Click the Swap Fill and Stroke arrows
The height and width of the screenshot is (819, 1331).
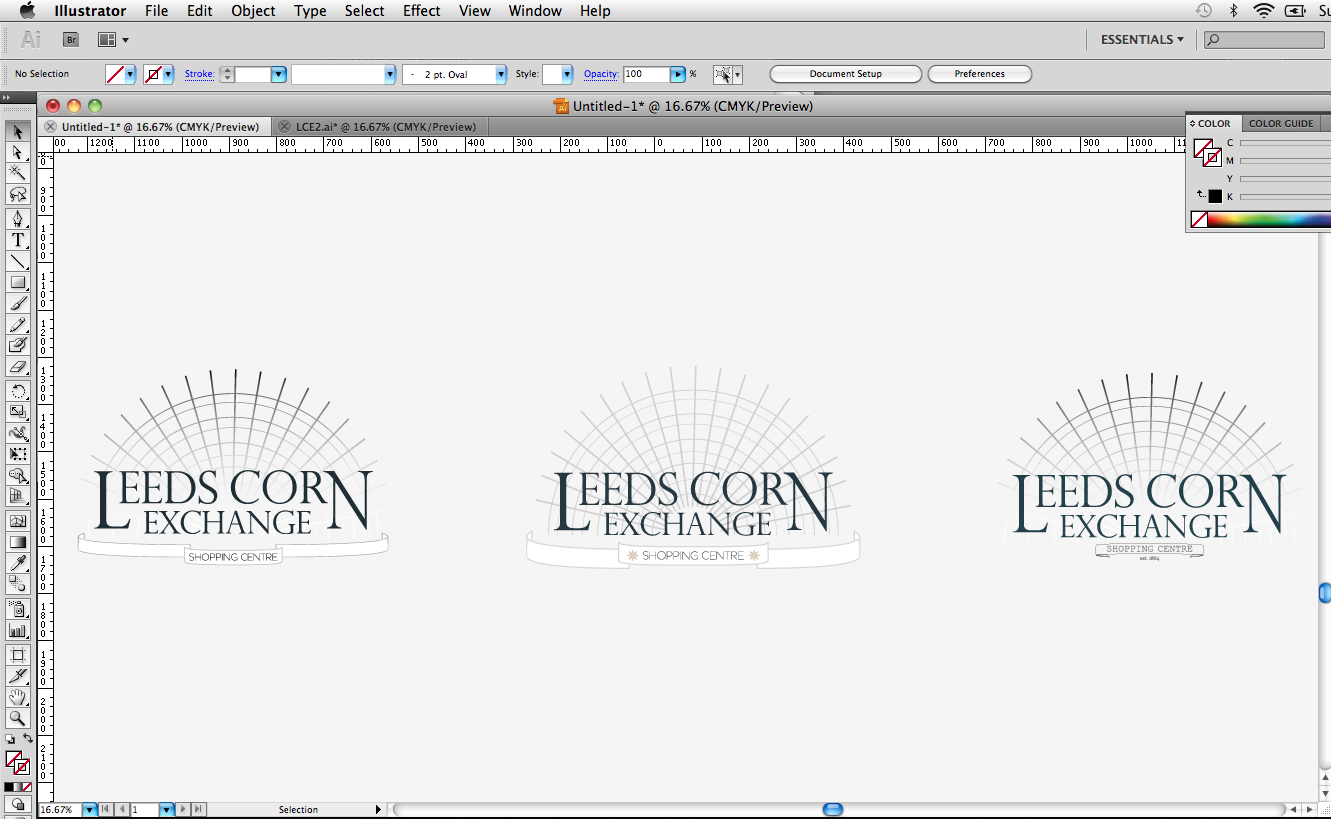click(28, 739)
